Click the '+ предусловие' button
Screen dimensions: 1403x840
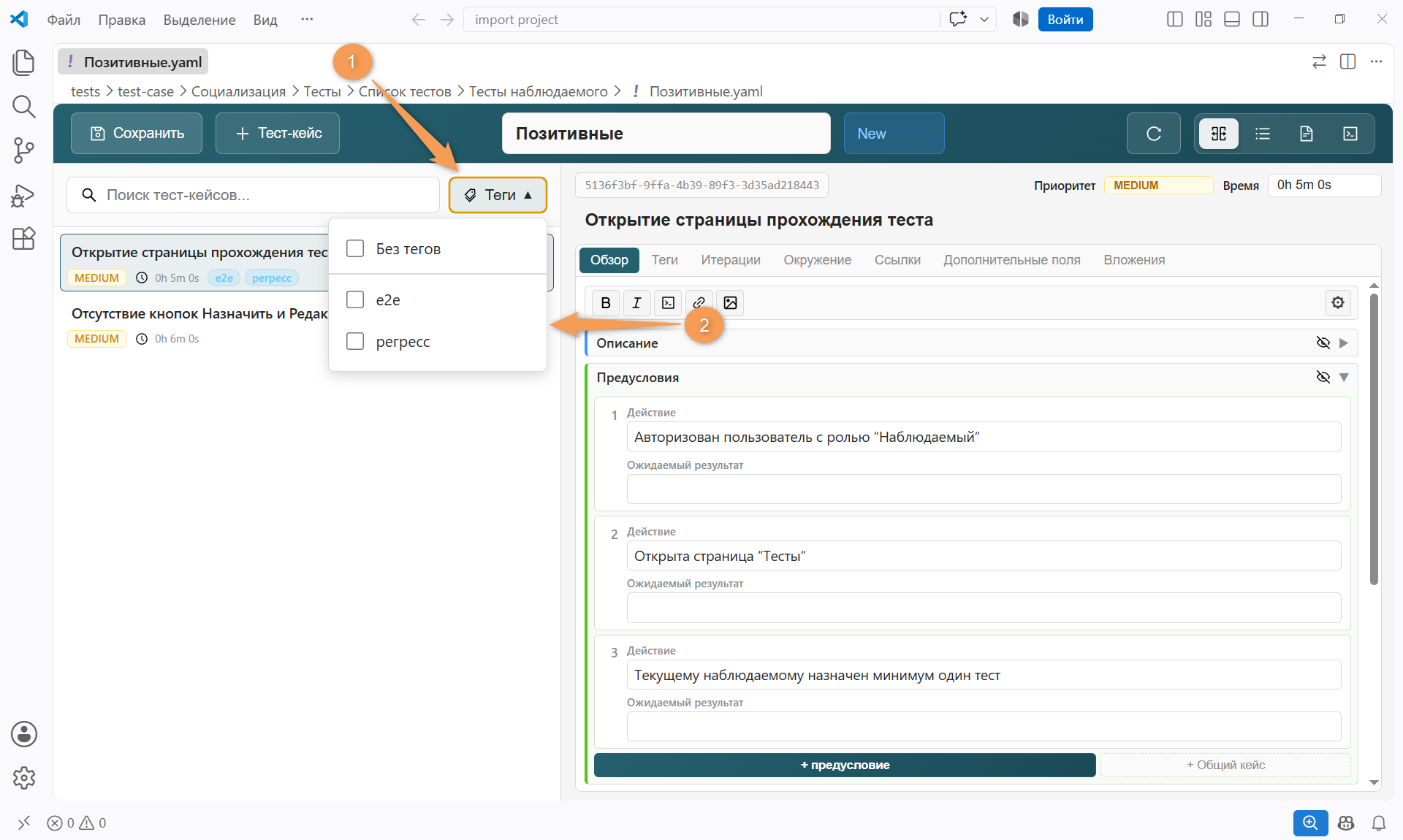pyautogui.click(x=845, y=765)
